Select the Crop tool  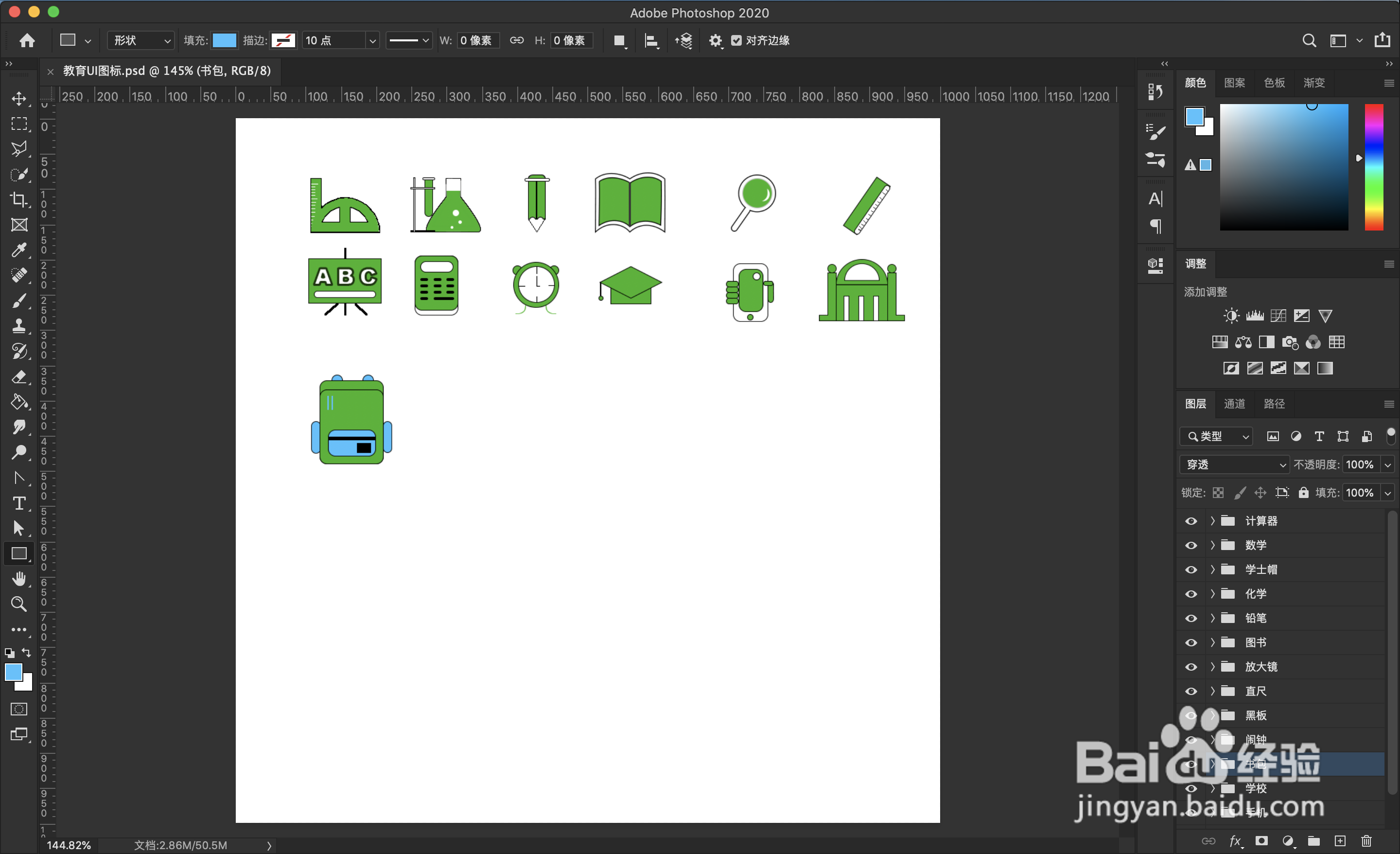coord(19,199)
